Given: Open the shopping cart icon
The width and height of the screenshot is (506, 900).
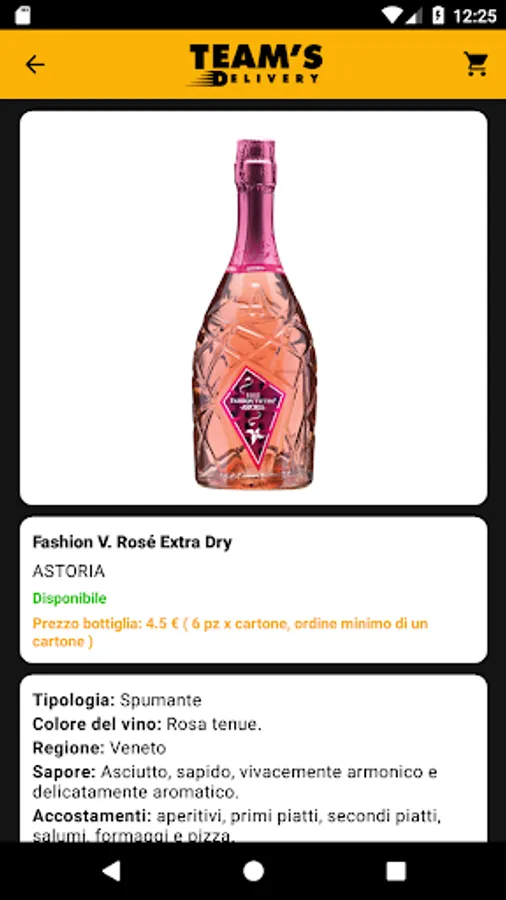Looking at the screenshot, I should point(476,64).
